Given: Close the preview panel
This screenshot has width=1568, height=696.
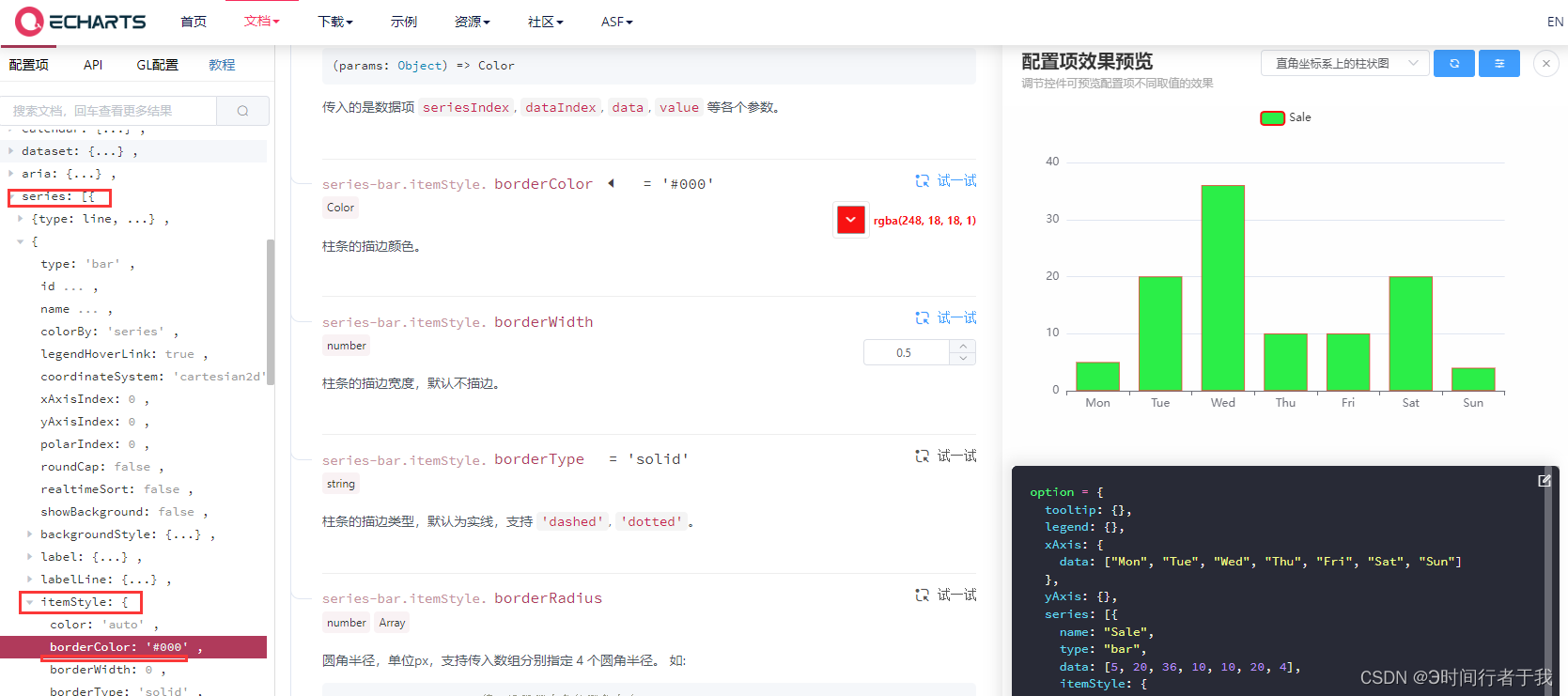Looking at the screenshot, I should [1545, 63].
